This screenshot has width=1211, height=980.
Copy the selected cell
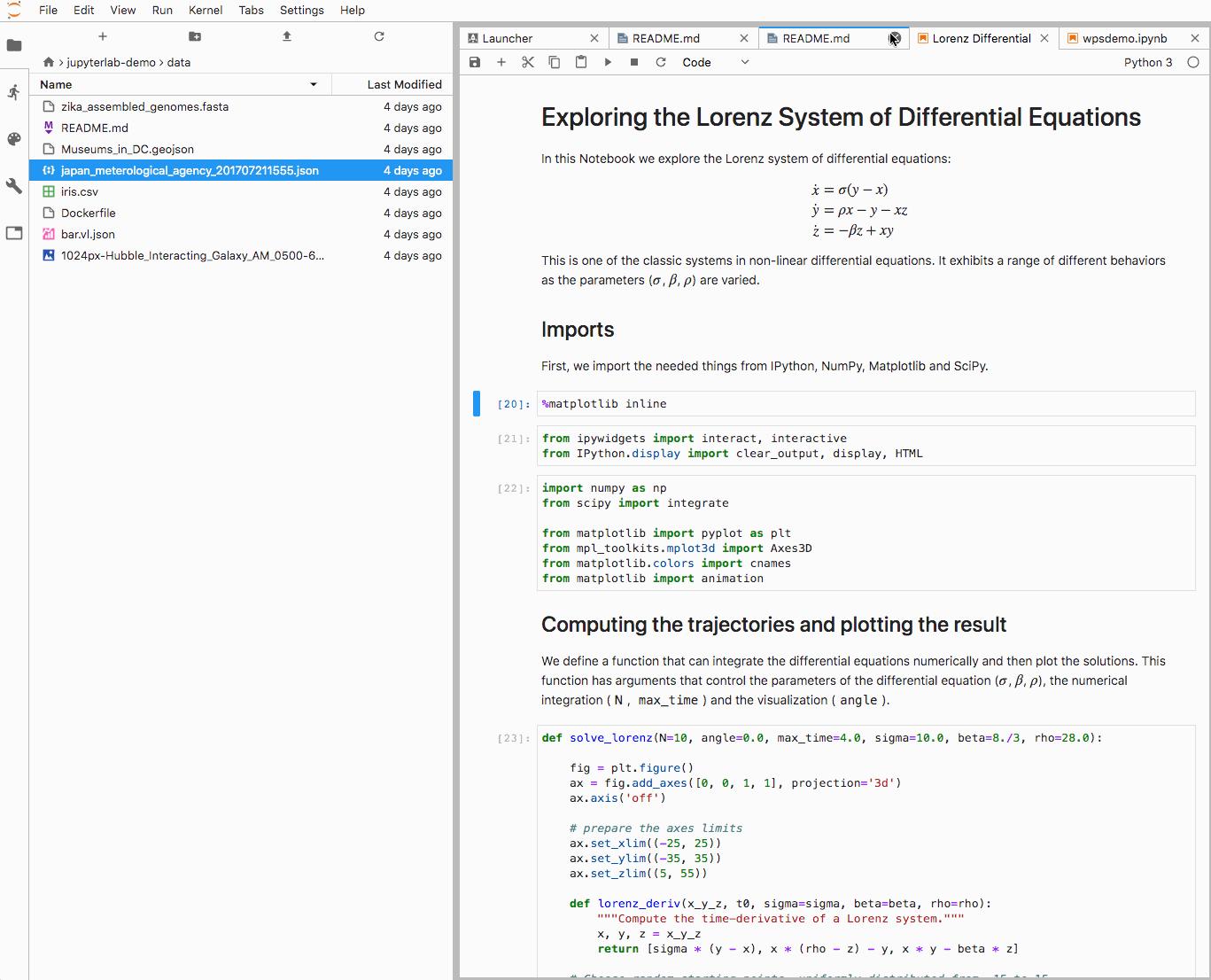click(555, 62)
